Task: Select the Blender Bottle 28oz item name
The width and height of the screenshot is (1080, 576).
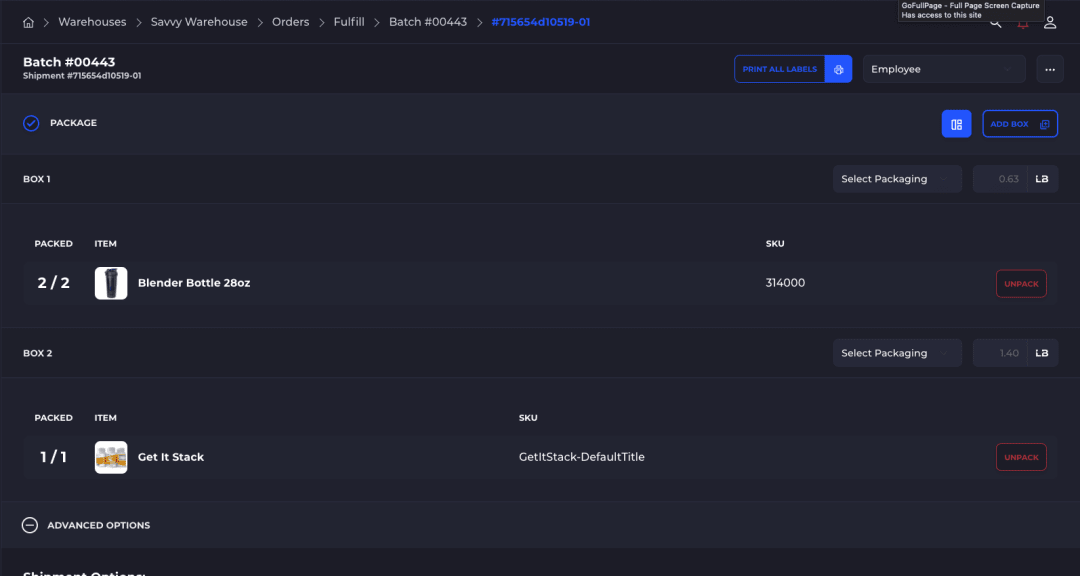Action: (194, 283)
